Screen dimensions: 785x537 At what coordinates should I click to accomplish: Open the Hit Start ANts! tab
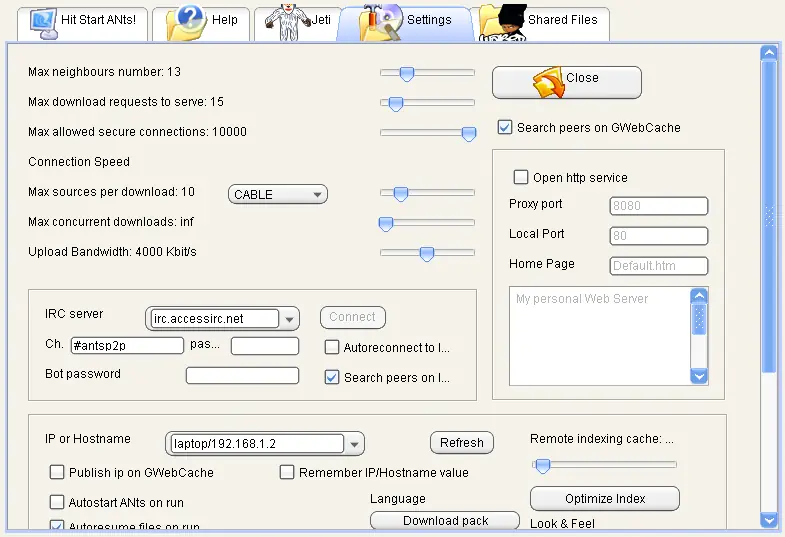pyautogui.click(x=83, y=24)
